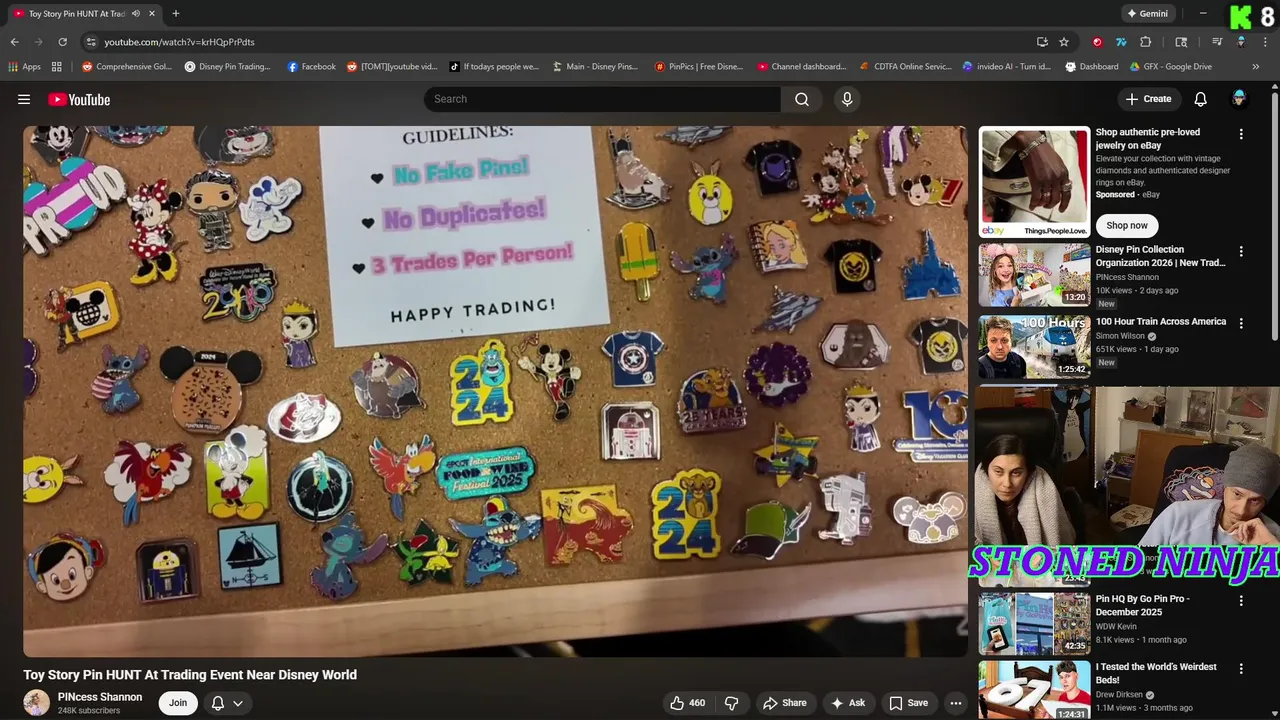Screen dimensions: 1280x720
Task: Open the PINcess Shannon channel name link
Action: tap(100, 697)
